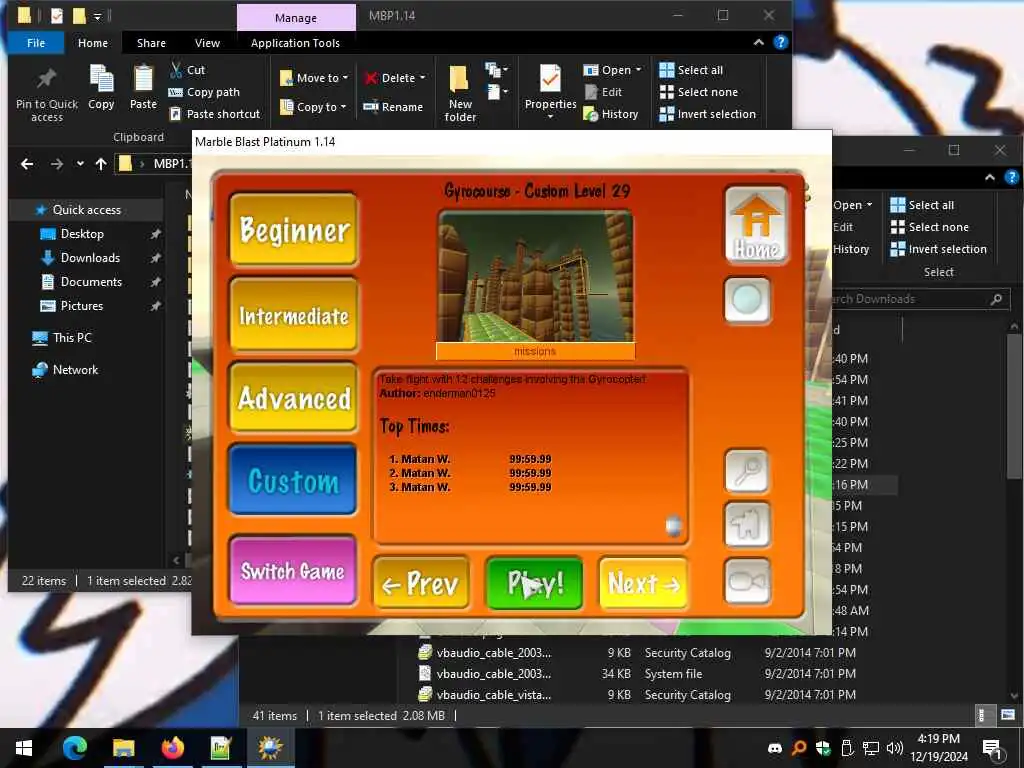The height and width of the screenshot is (768, 1024).
Task: Click History in MBP1.14 ribbon
Action: 611,114
